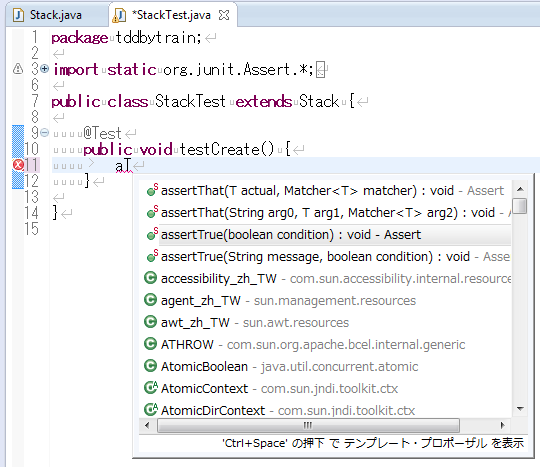
Task: Switch to the Stack.java editor tab
Action: coord(56,15)
